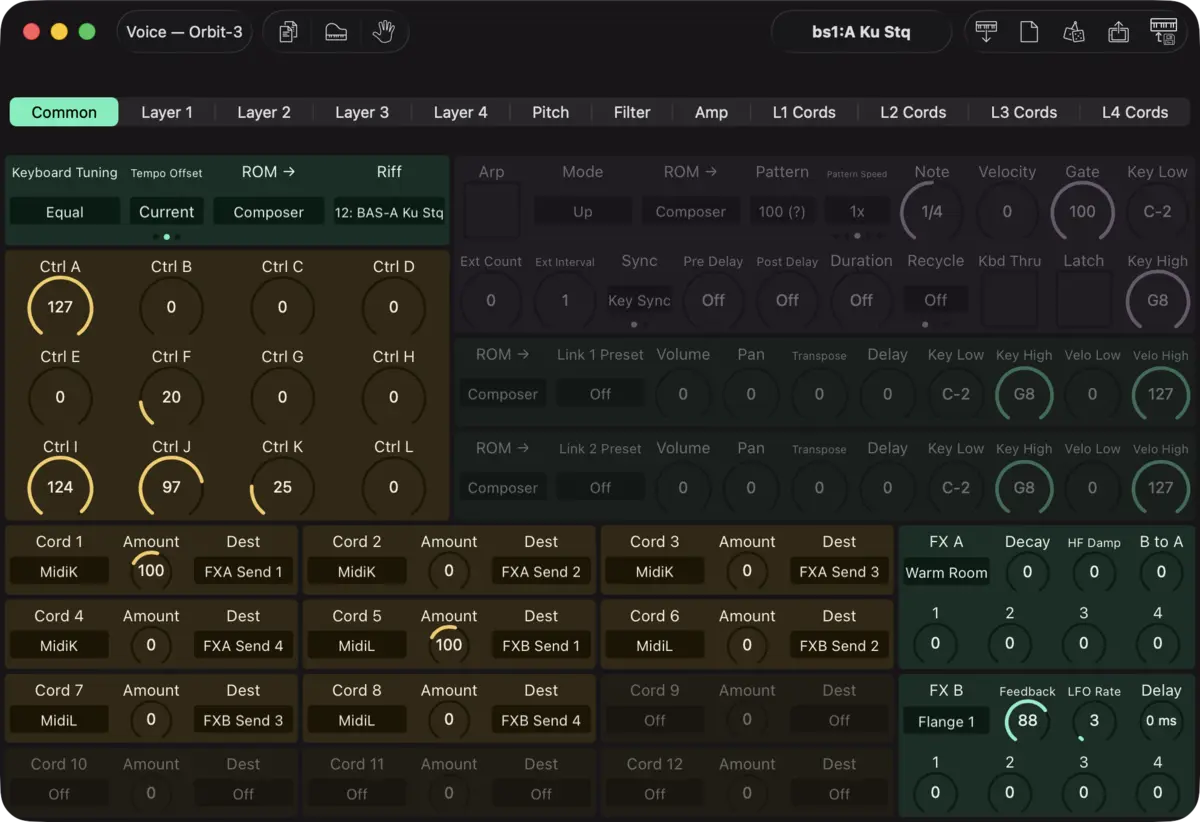Open Link 2 Preset Off dropdown

click(x=600, y=488)
